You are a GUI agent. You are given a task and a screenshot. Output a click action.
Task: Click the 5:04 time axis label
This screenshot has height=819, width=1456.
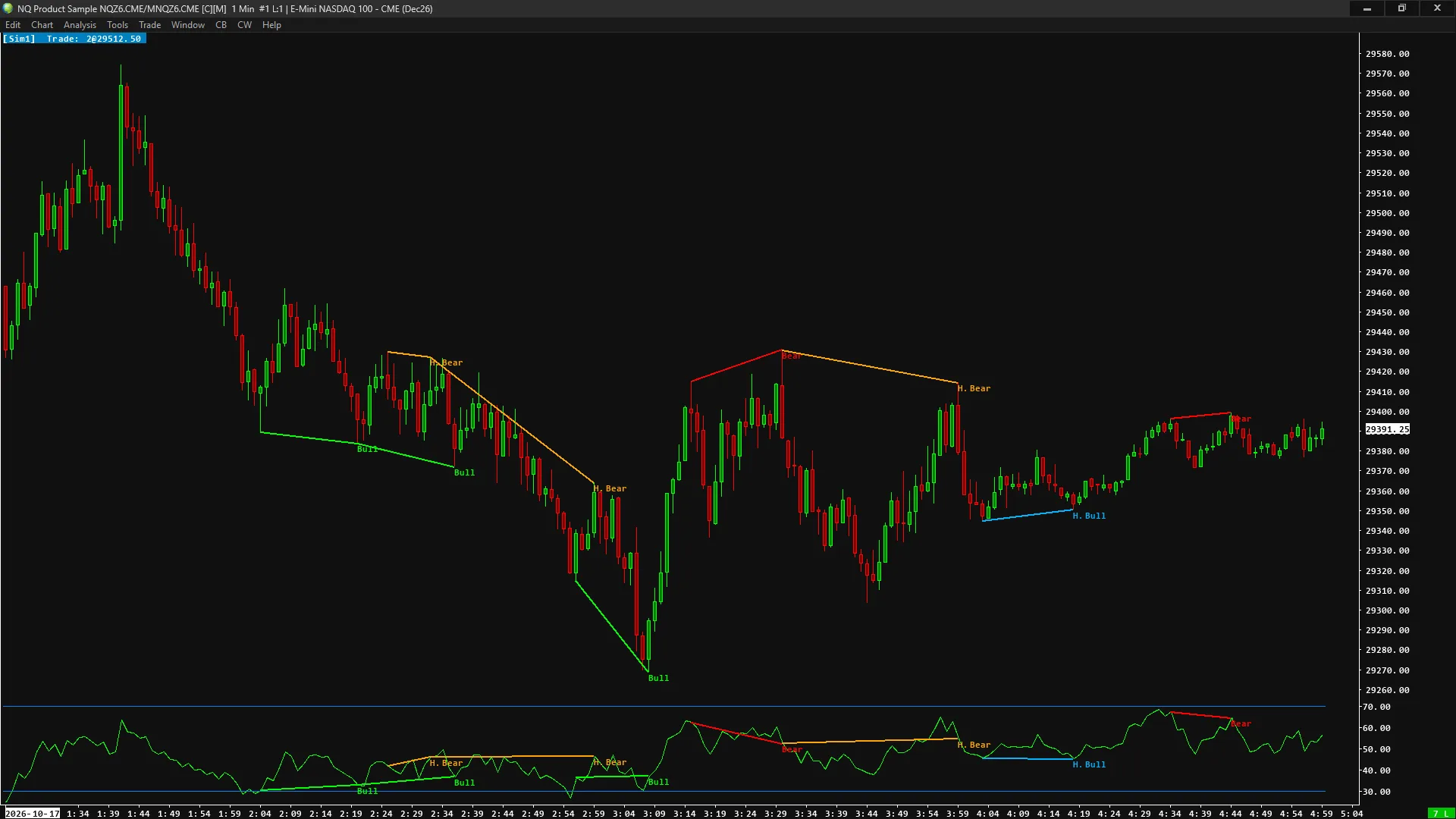[x=1352, y=814]
